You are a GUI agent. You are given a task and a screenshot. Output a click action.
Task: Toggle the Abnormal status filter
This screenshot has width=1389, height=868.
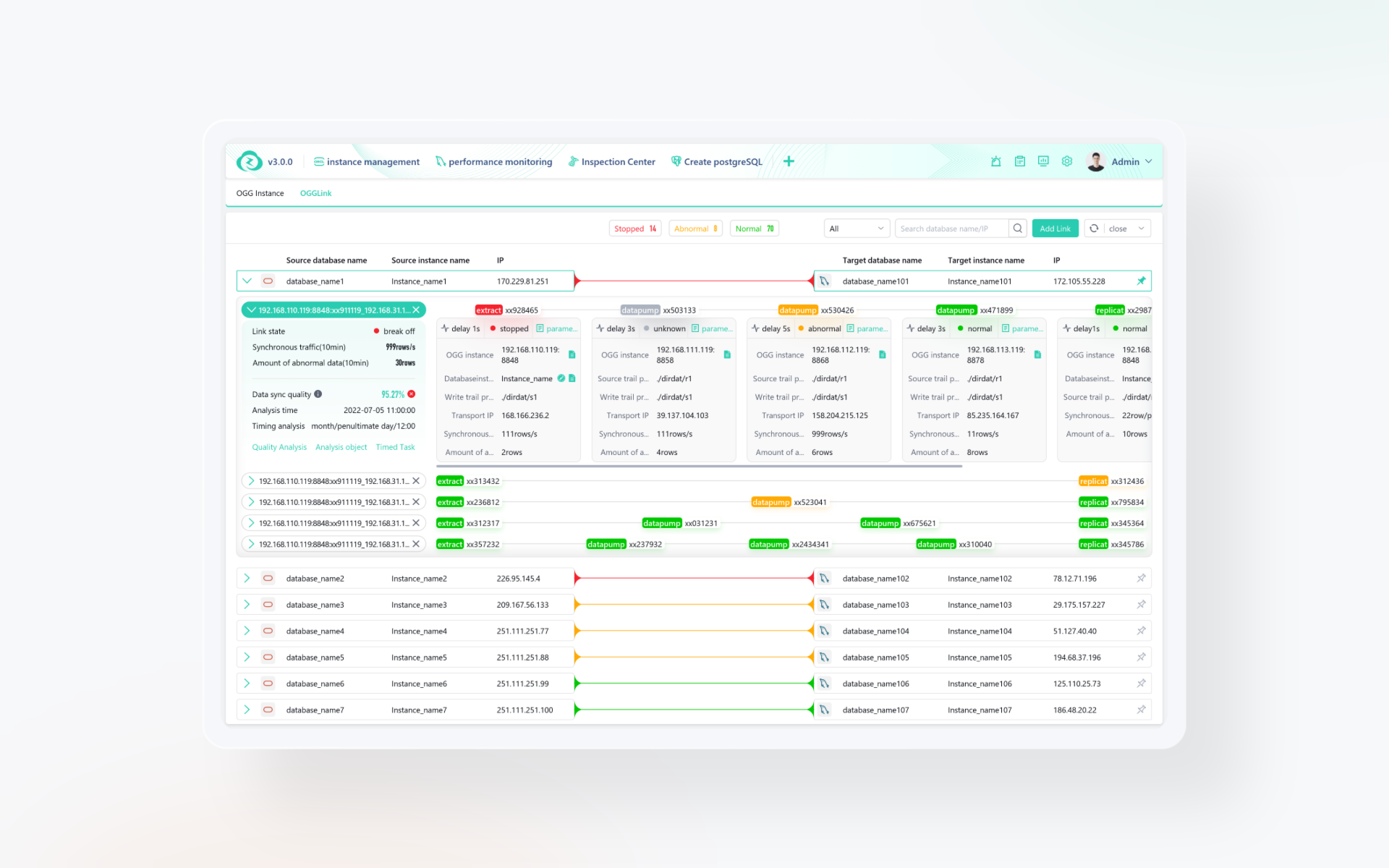[695, 229]
